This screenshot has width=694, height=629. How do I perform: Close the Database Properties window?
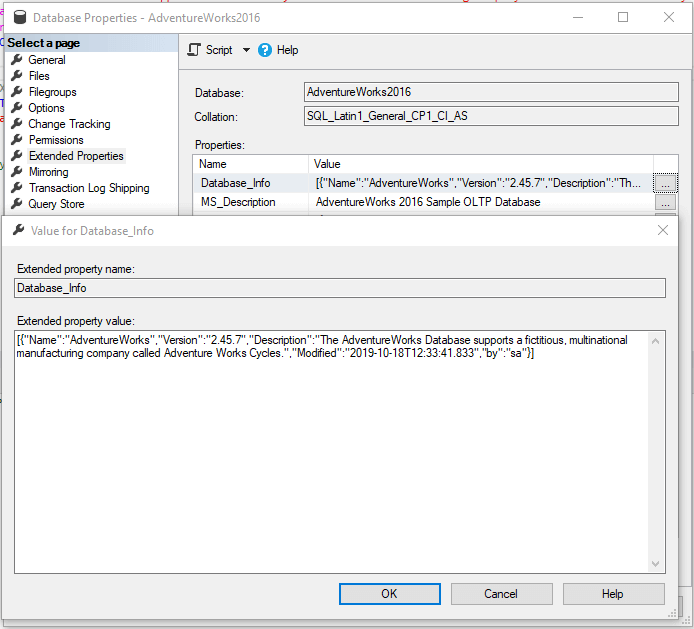point(669,17)
